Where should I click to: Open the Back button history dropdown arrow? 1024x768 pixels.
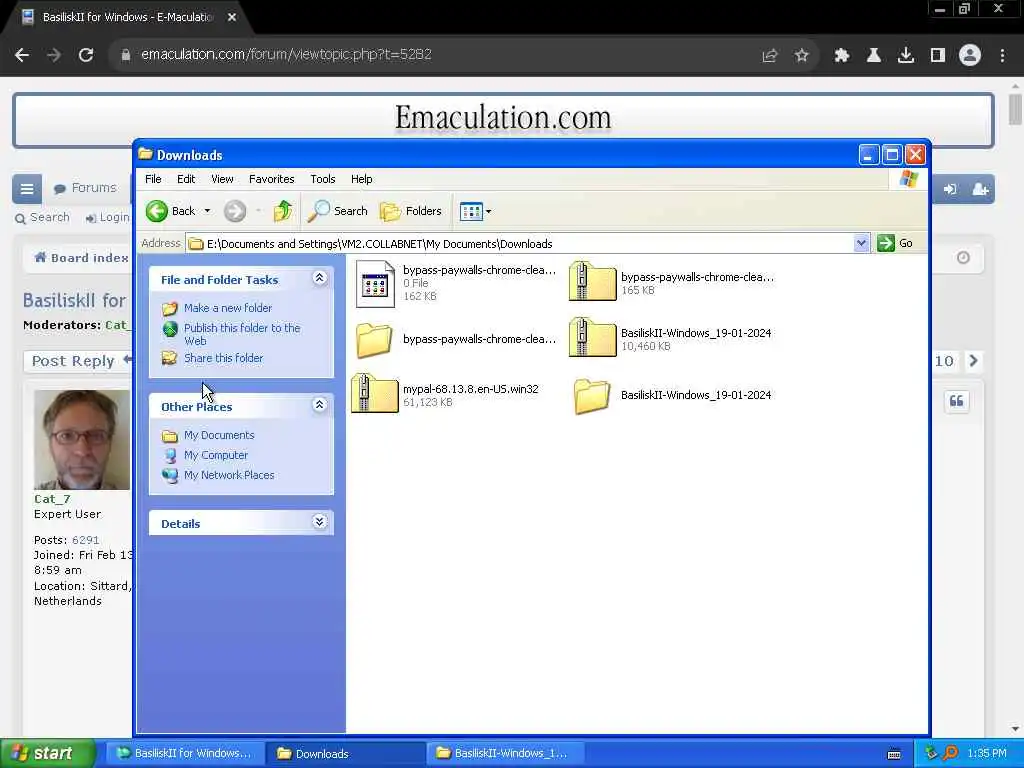coord(207,211)
